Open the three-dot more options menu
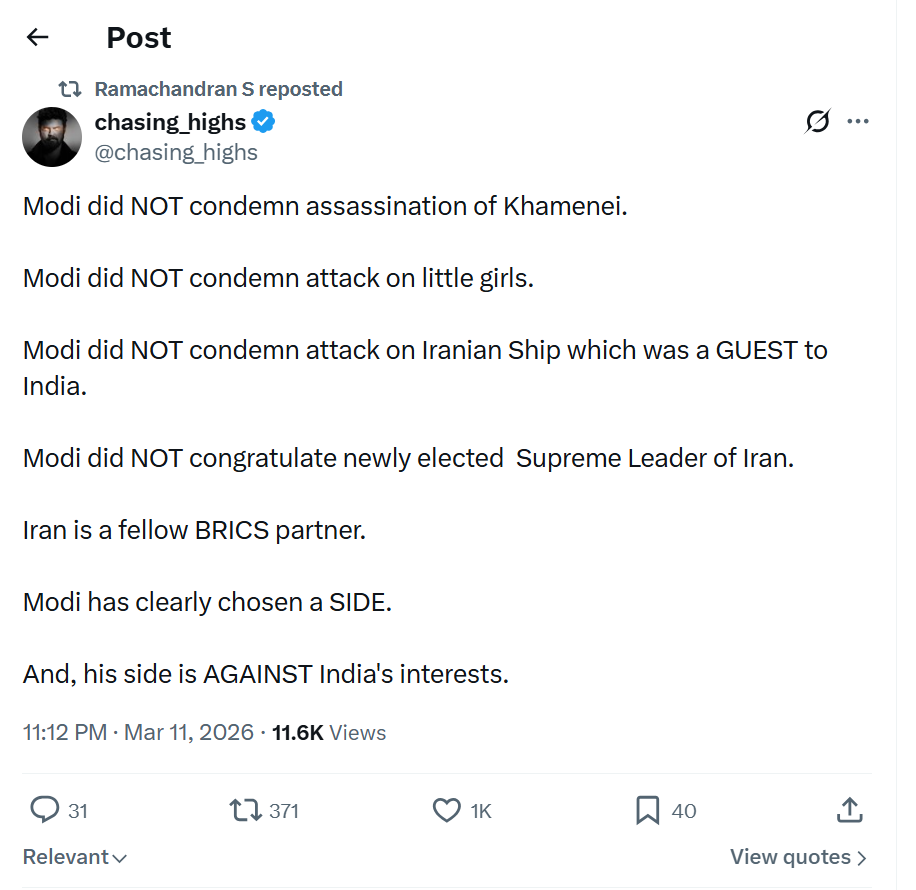The image size is (916, 890). click(858, 122)
